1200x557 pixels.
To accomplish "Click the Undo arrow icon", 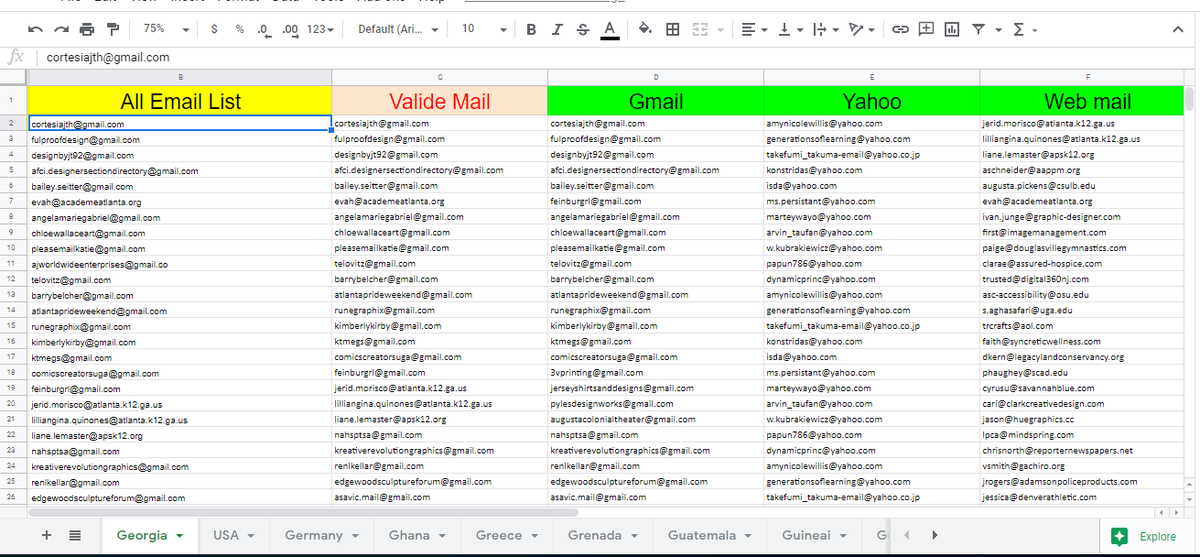I will coord(35,29).
